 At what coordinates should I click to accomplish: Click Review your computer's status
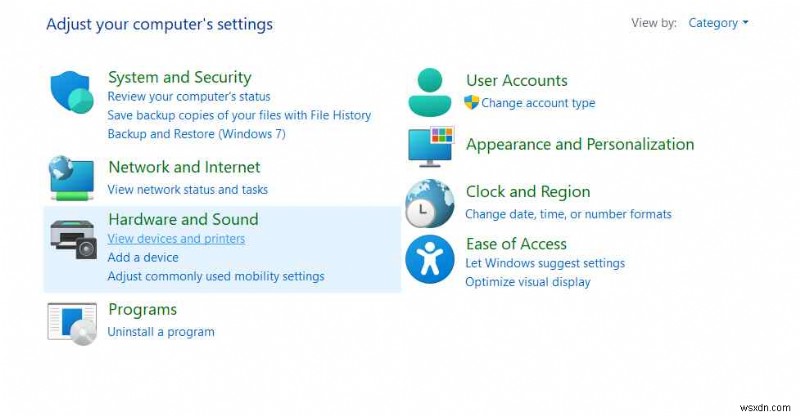189,96
